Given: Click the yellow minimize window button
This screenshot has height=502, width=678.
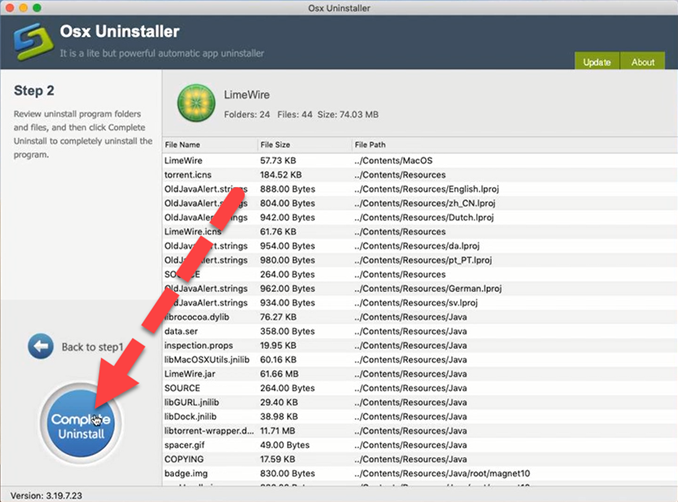Looking at the screenshot, I should click(x=23, y=7).
